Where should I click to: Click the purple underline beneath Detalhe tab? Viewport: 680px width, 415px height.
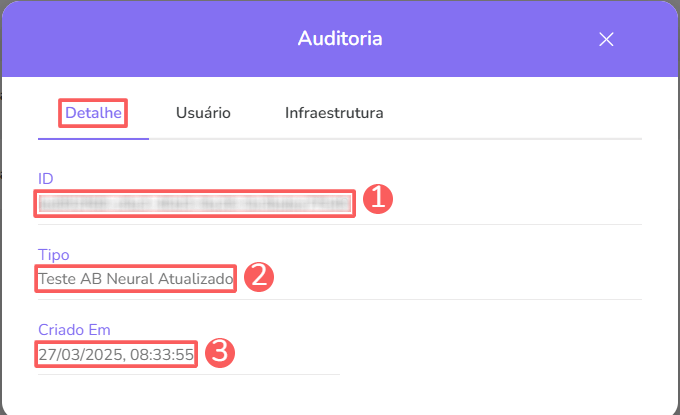[93, 138]
